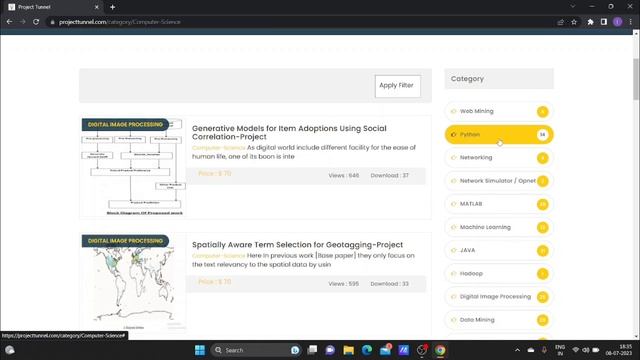
Task: Click the ENG IN language indicator
Action: click(560, 350)
